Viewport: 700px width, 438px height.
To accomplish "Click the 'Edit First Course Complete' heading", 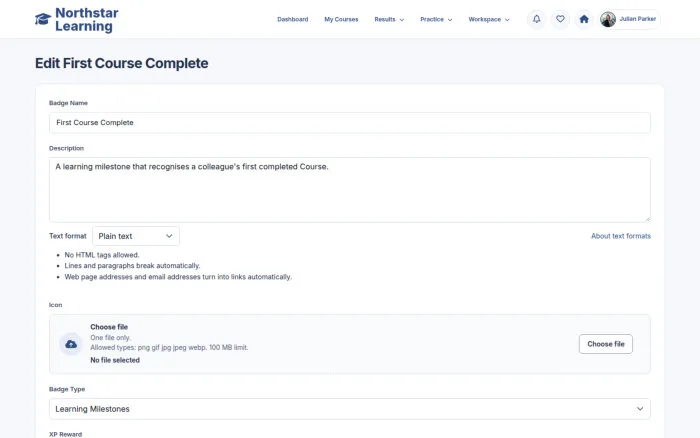I will (121, 63).
